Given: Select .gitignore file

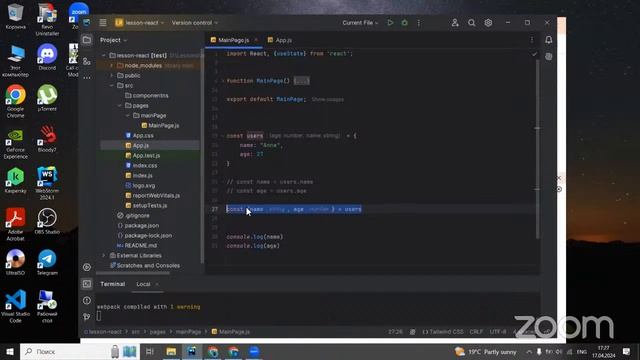Looking at the screenshot, I should click(x=133, y=216).
